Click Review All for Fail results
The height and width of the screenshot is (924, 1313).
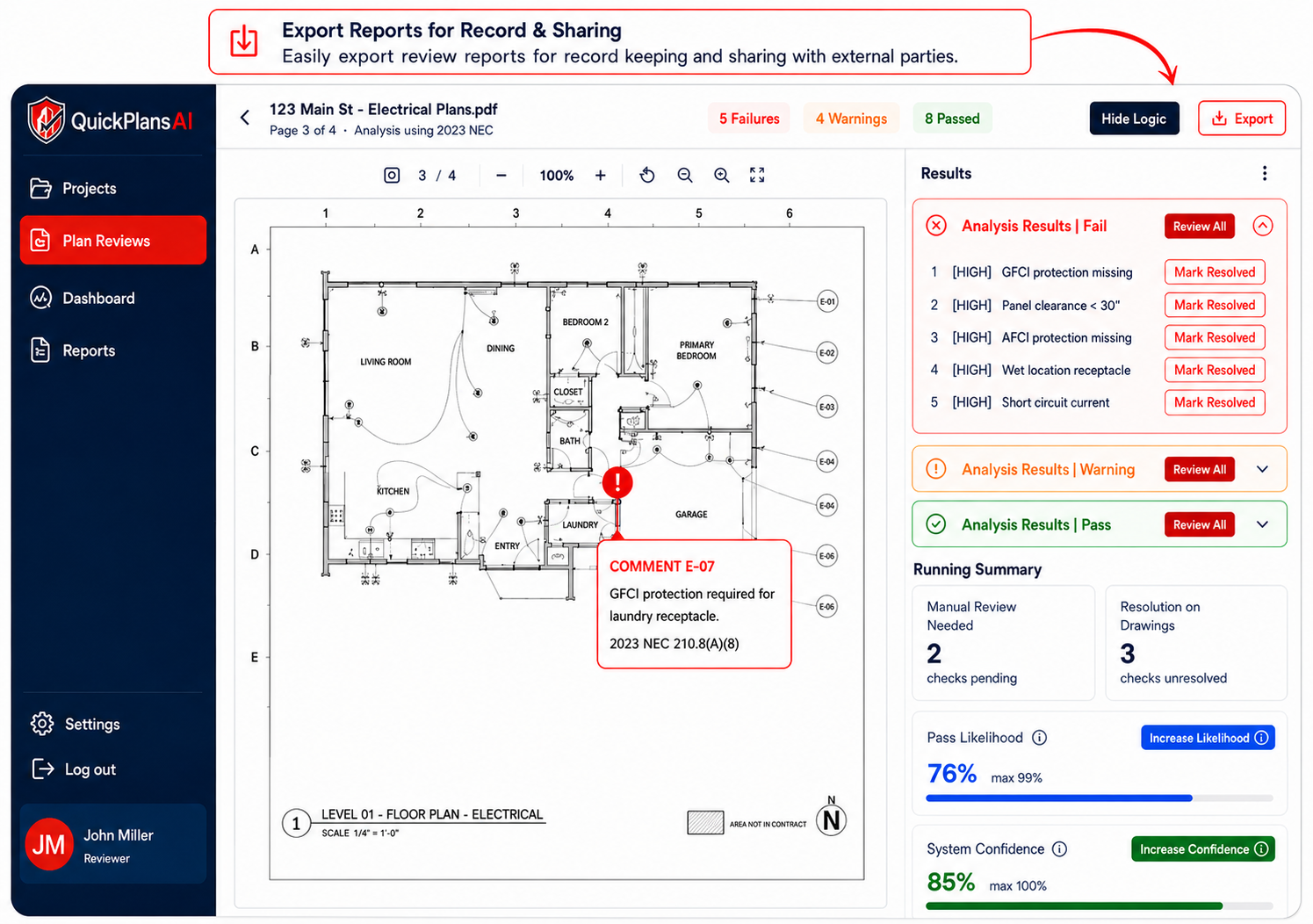tap(1200, 226)
